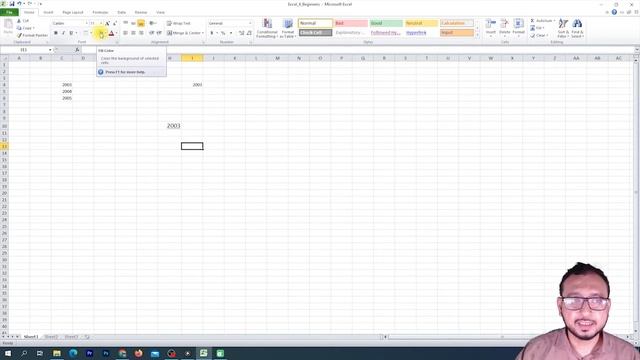
Task: Toggle Wrap Text for the cell
Action: click(x=178, y=23)
